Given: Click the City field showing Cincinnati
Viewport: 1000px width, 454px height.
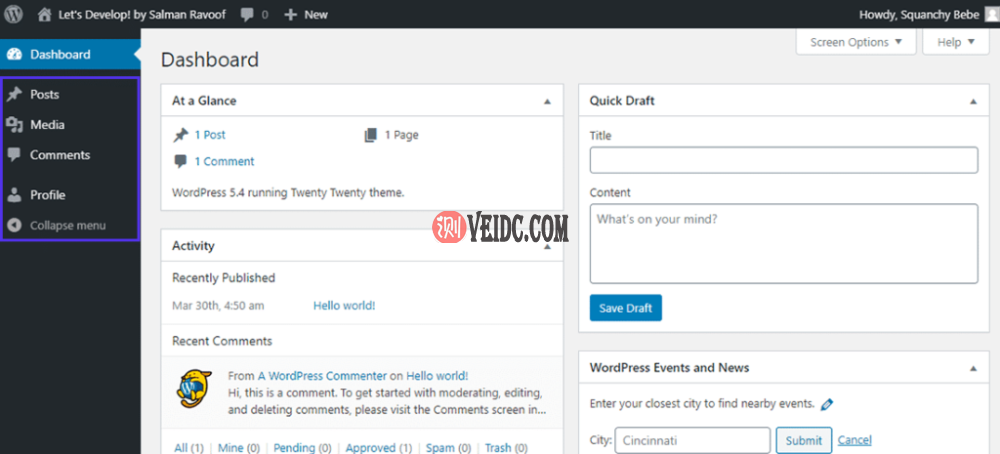Looking at the screenshot, I should [x=693, y=440].
